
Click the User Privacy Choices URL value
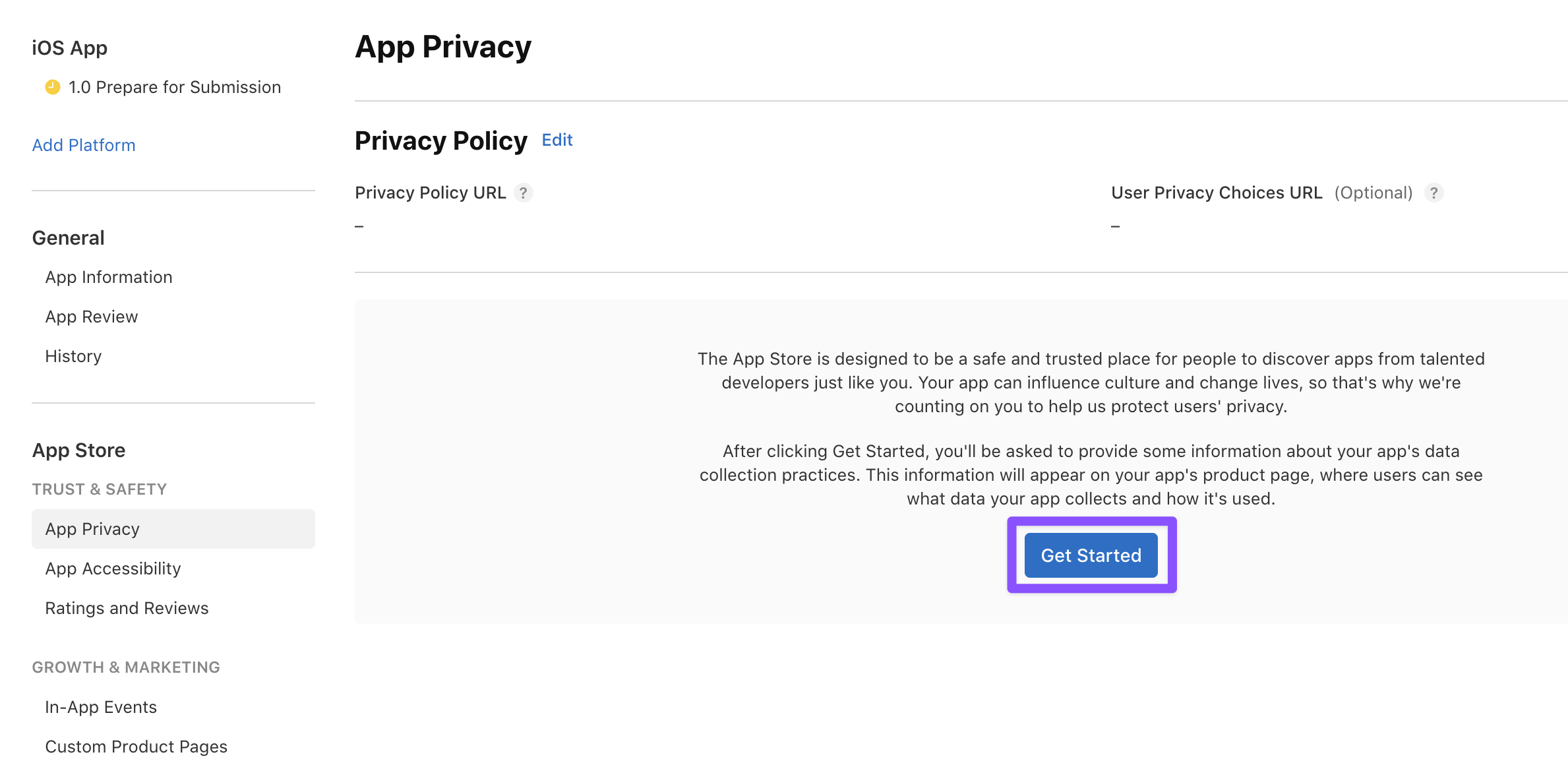(1115, 225)
